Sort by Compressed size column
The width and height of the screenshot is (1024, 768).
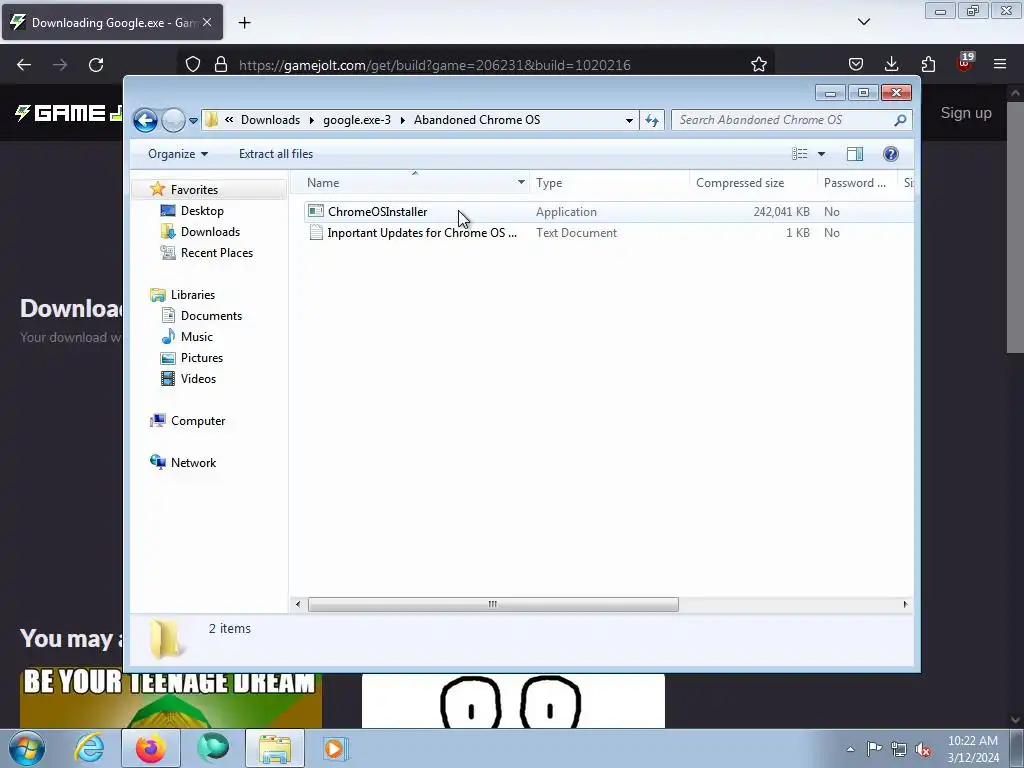pos(753,183)
